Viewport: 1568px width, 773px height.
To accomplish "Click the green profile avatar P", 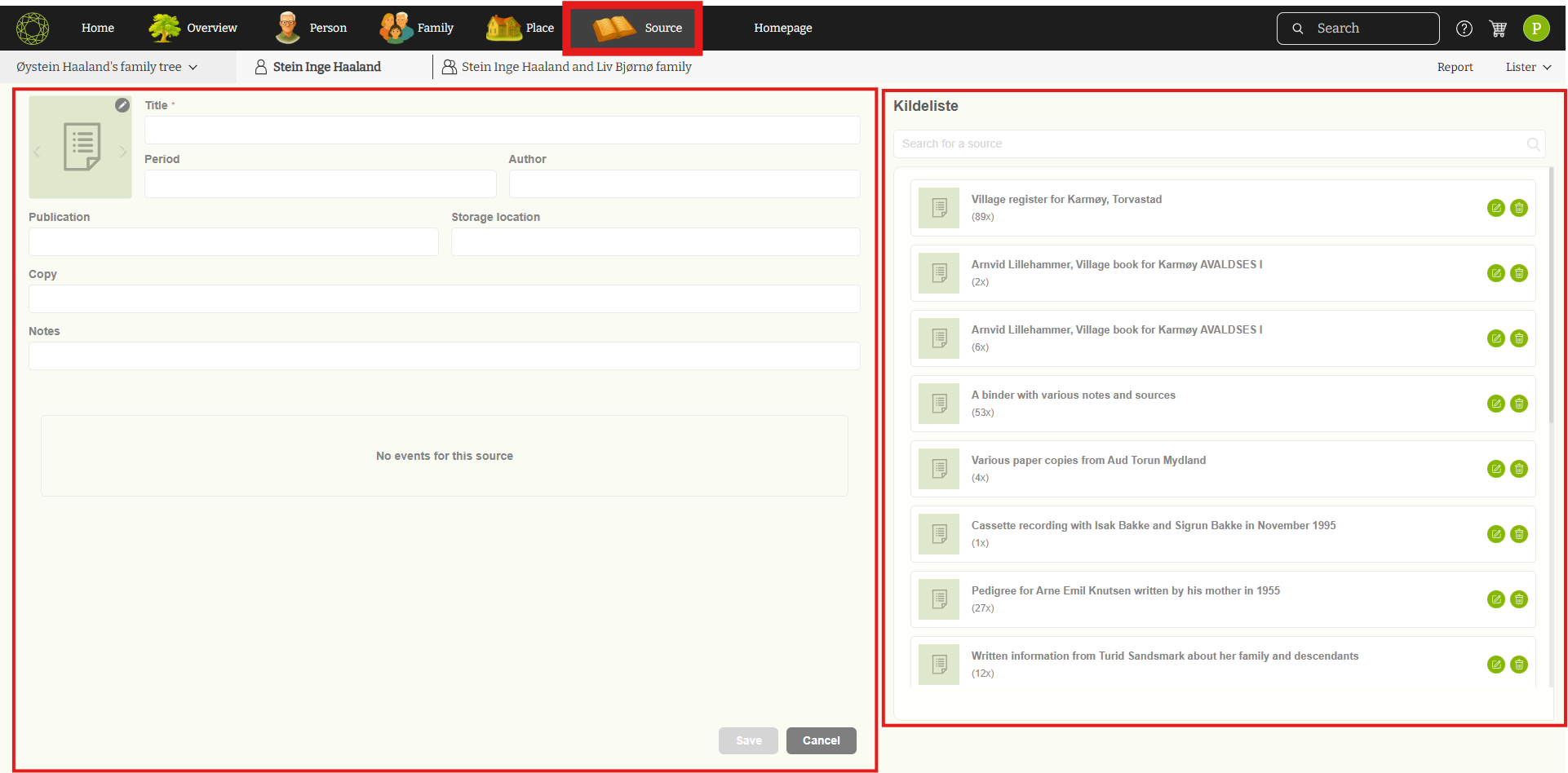I will click(1536, 29).
